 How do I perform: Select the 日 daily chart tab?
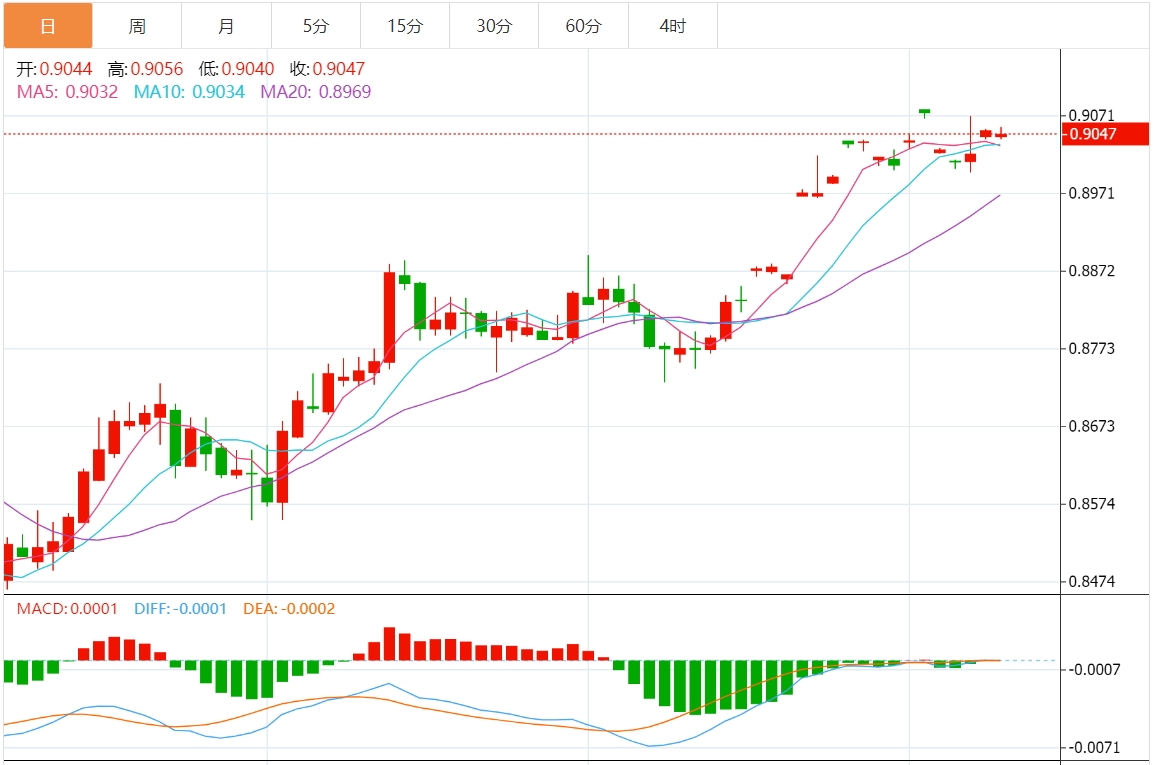point(48,26)
